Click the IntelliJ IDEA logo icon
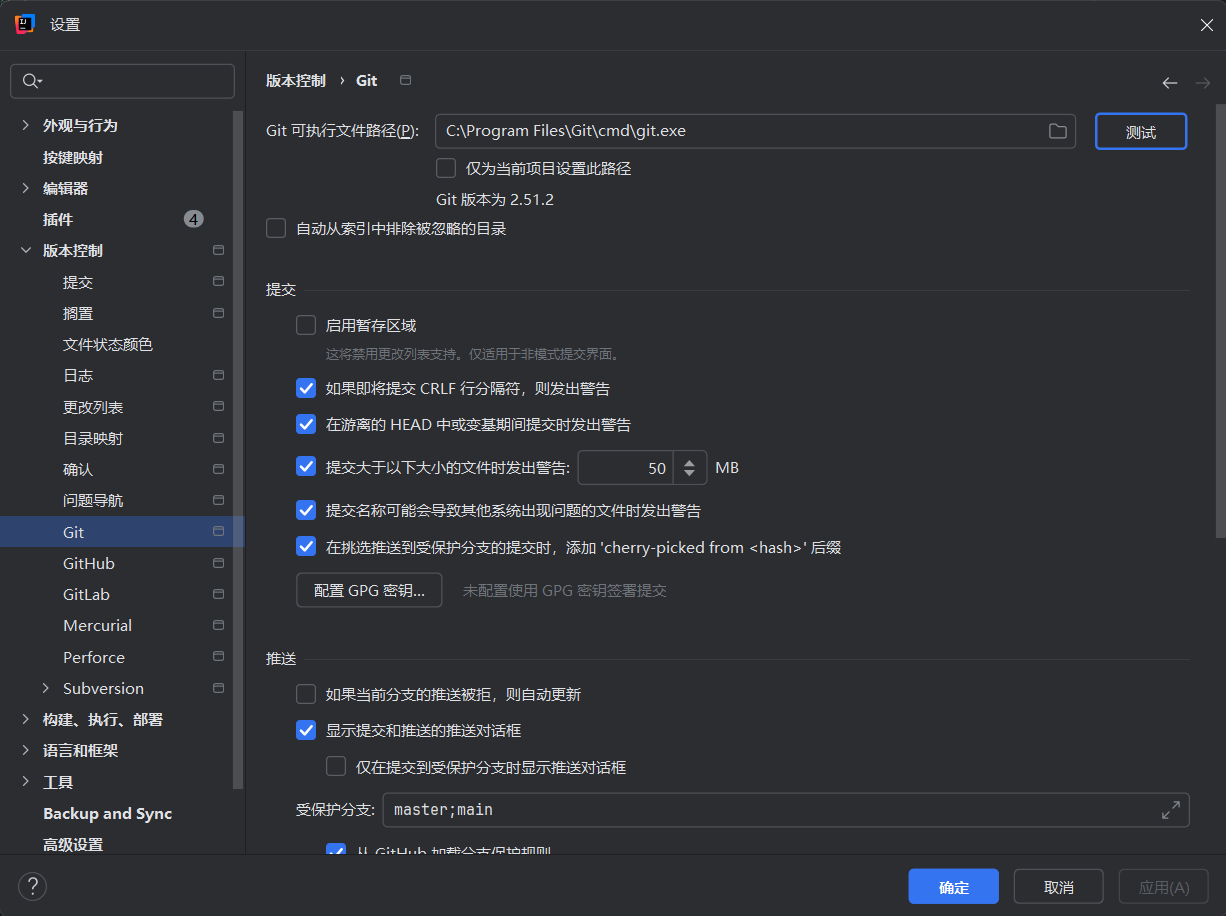Viewport: 1226px width, 916px height. [25, 24]
